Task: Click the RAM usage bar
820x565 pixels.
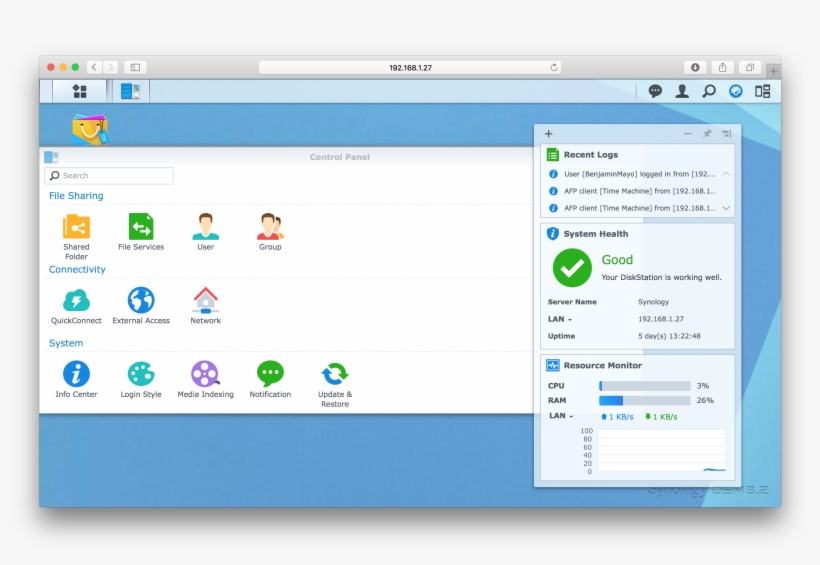Action: coord(645,401)
